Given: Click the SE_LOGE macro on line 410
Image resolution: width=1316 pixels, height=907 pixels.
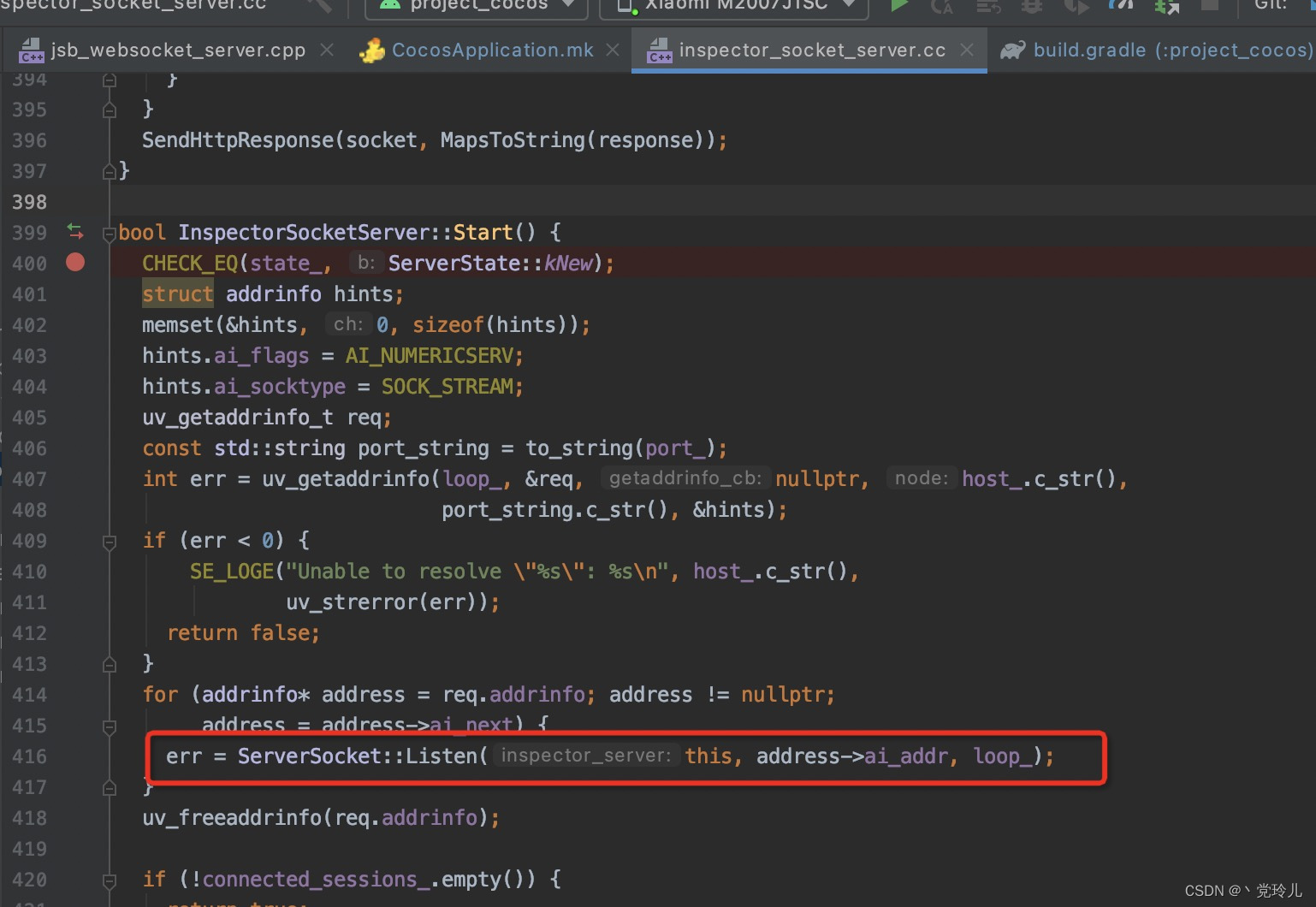Looking at the screenshot, I should (x=231, y=572).
